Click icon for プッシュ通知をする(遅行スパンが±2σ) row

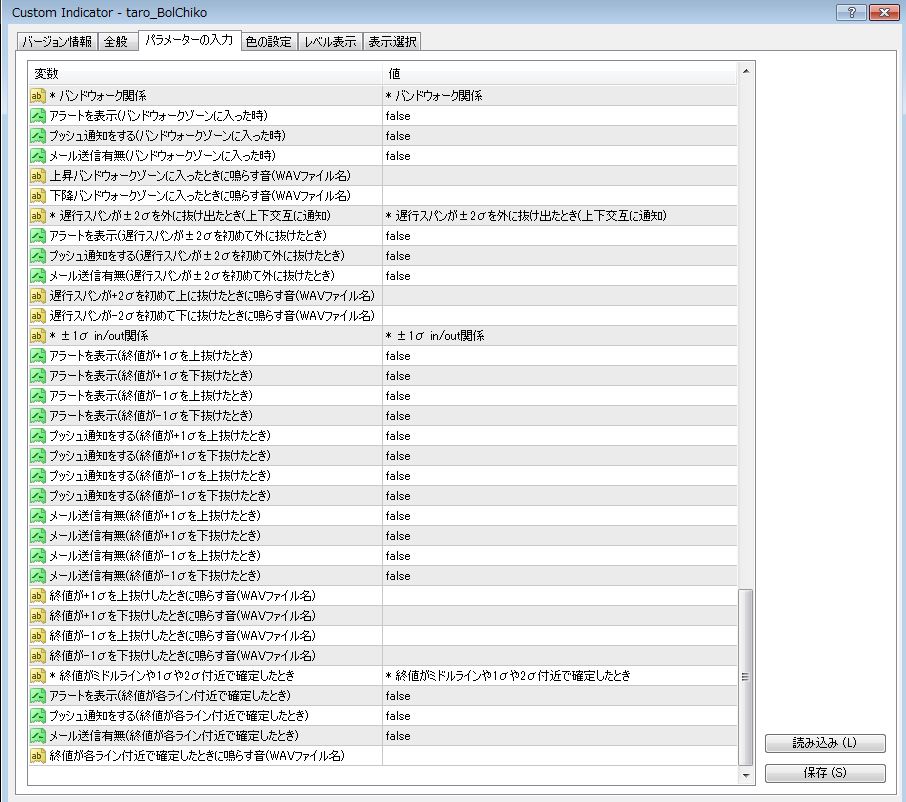coord(38,255)
